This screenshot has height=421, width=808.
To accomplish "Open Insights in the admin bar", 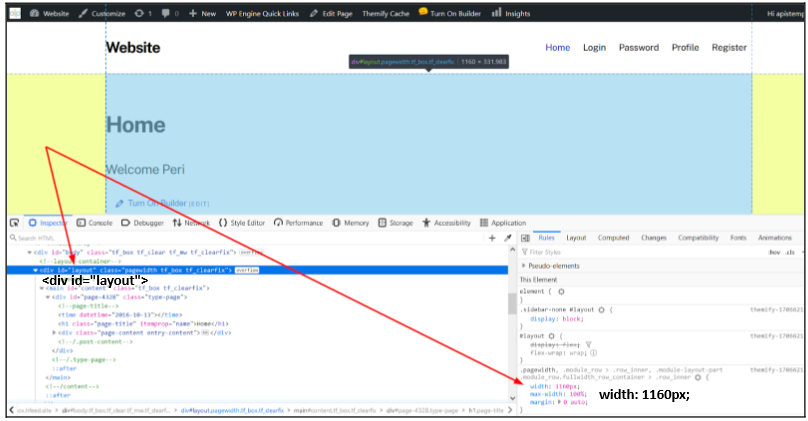I will (x=511, y=13).
